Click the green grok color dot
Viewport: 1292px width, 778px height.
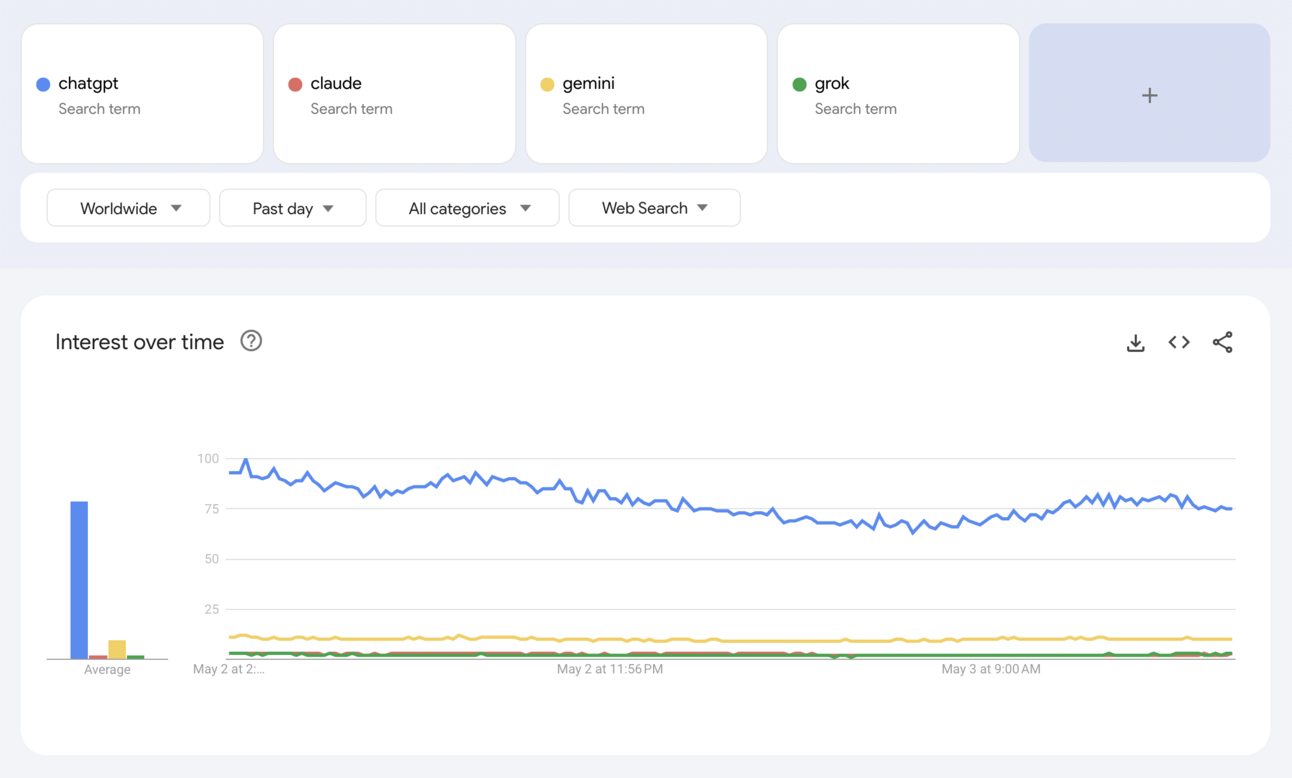799,84
